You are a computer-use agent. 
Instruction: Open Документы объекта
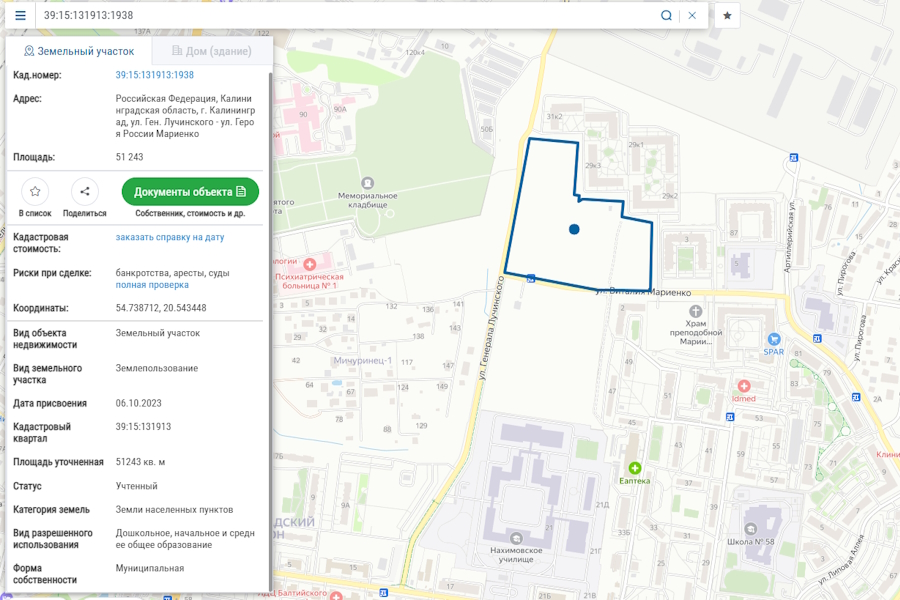tap(190, 191)
